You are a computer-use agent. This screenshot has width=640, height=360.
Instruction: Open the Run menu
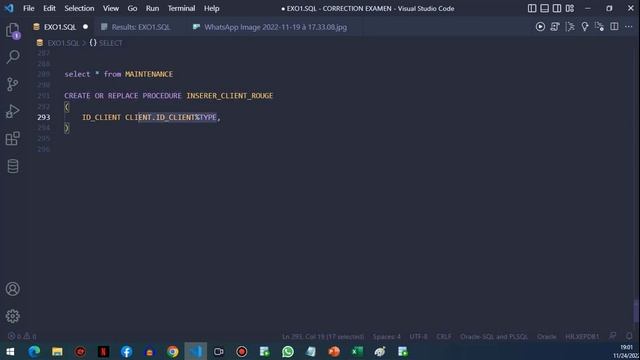click(152, 8)
